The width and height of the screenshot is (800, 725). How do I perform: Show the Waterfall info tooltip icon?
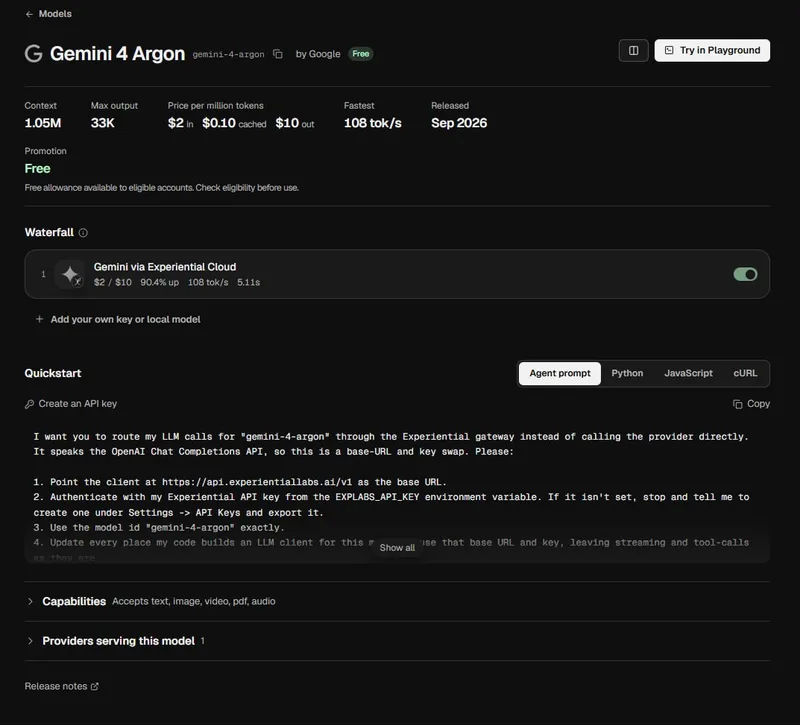point(83,233)
